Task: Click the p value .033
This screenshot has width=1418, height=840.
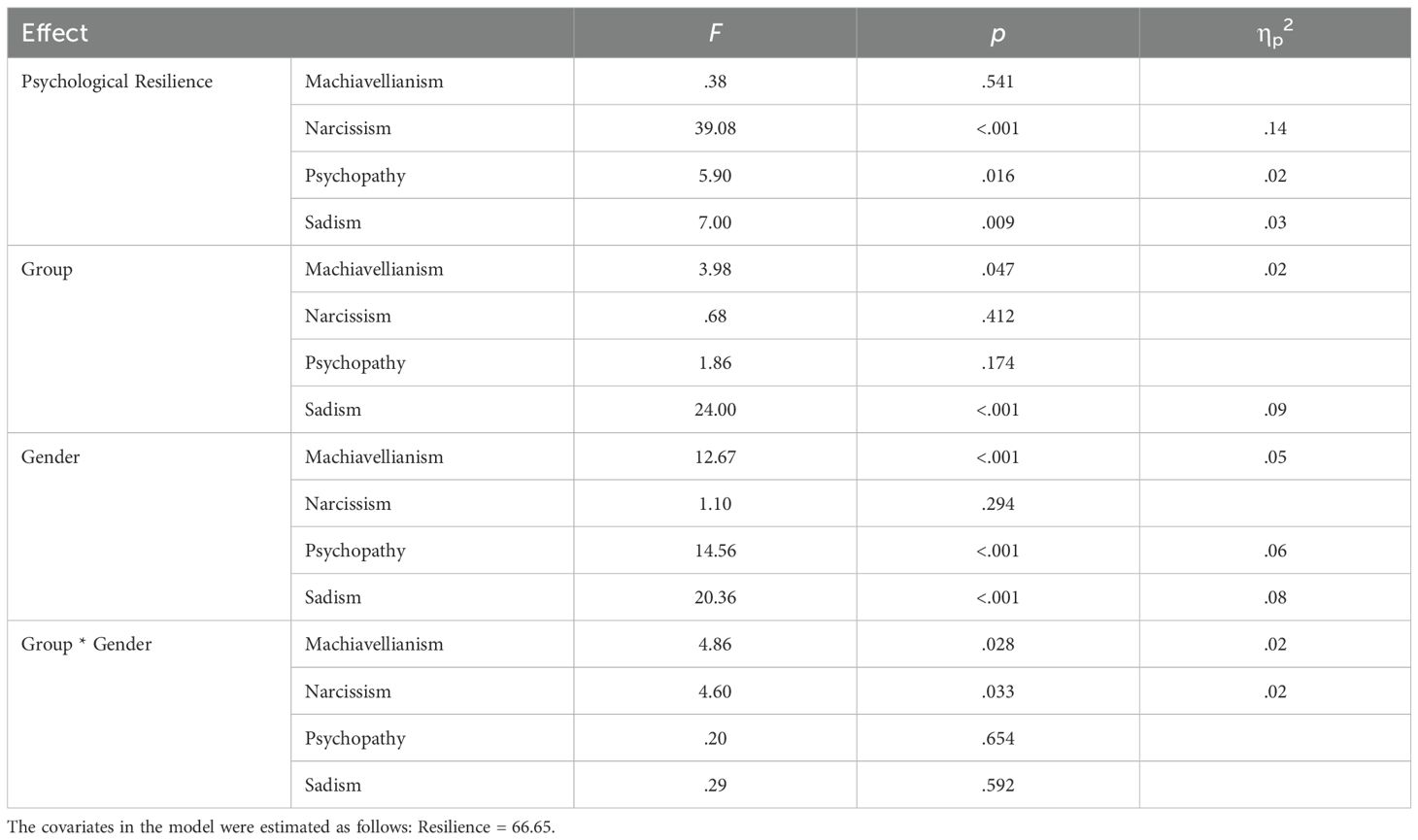Action: click(997, 691)
